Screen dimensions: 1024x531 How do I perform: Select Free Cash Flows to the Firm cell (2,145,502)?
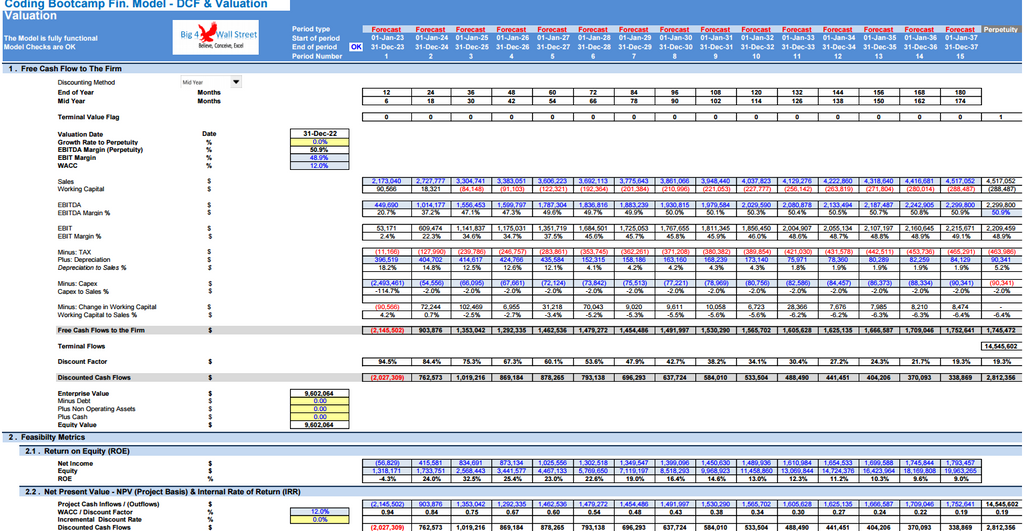tap(387, 330)
